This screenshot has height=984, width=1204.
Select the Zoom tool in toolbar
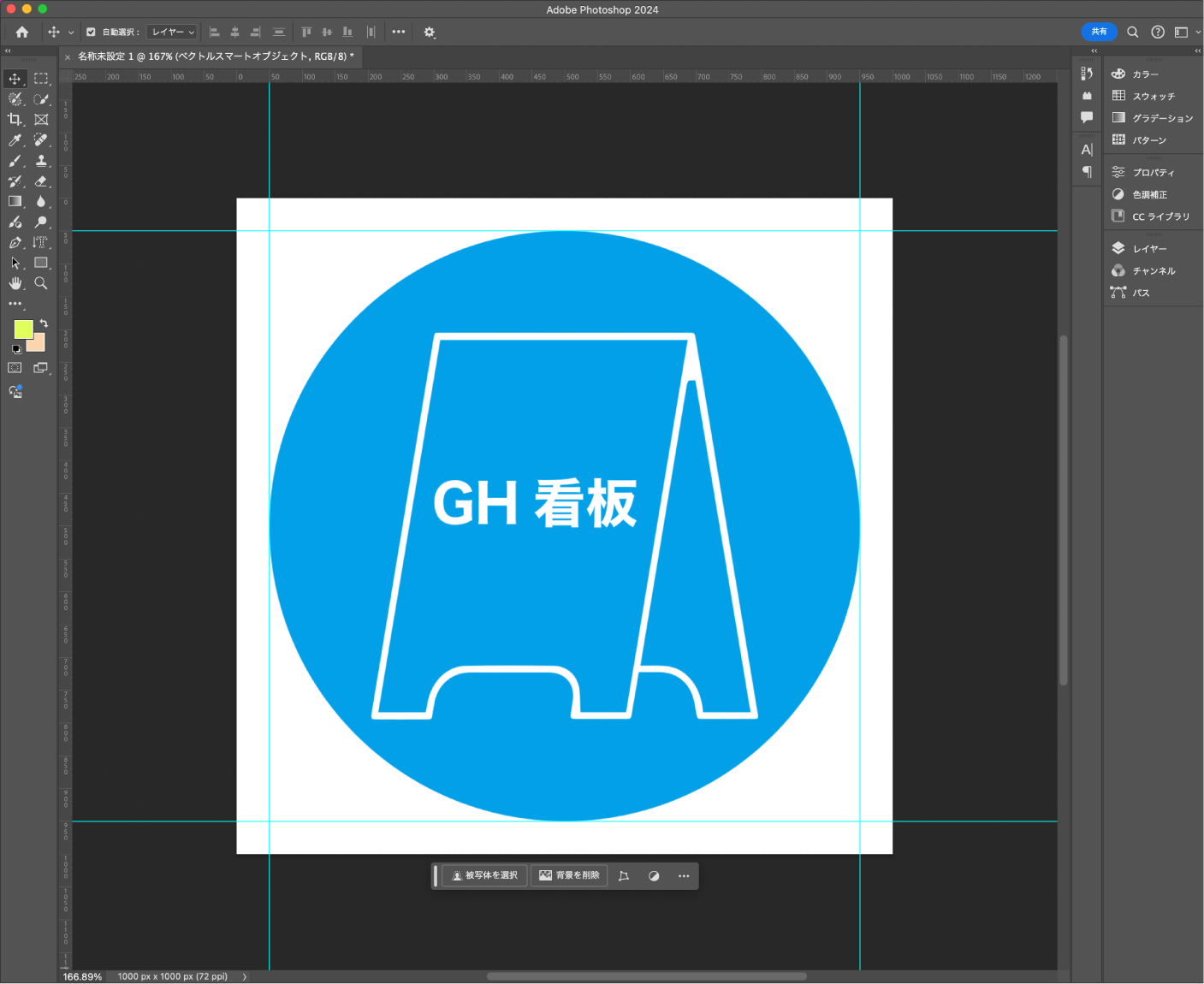tap(40, 283)
